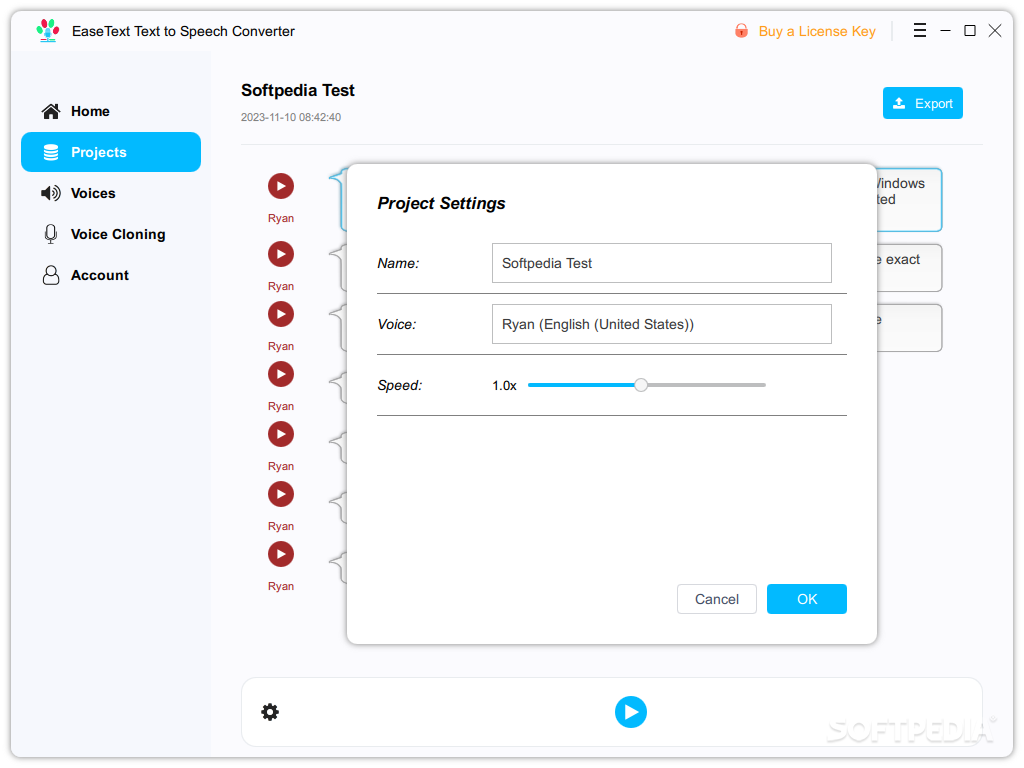Image resolution: width=1024 pixels, height=768 pixels.
Task: Click the Projects database icon
Action: coord(51,152)
